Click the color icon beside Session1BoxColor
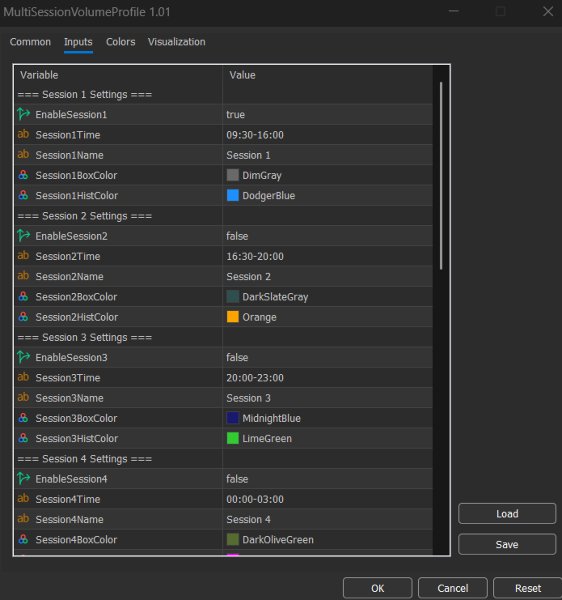This screenshot has height=600, width=562. (x=23, y=175)
